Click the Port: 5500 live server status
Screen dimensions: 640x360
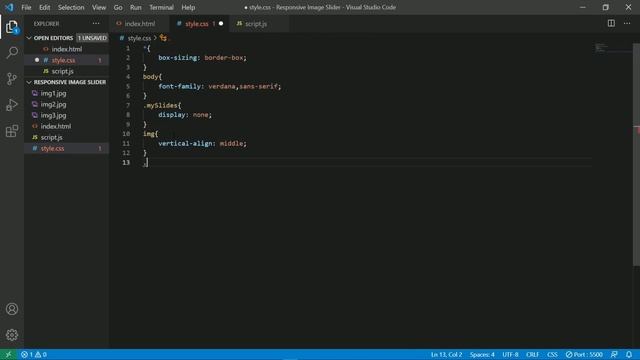tap(584, 355)
